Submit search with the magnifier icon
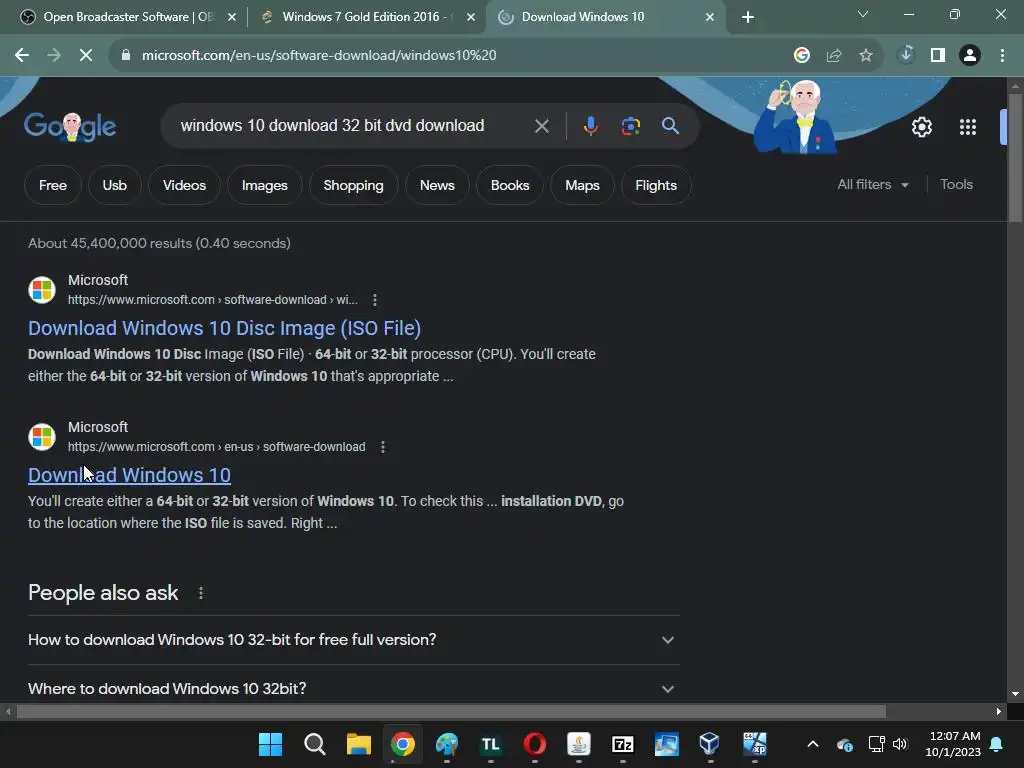Image resolution: width=1024 pixels, height=768 pixels. [x=671, y=126]
